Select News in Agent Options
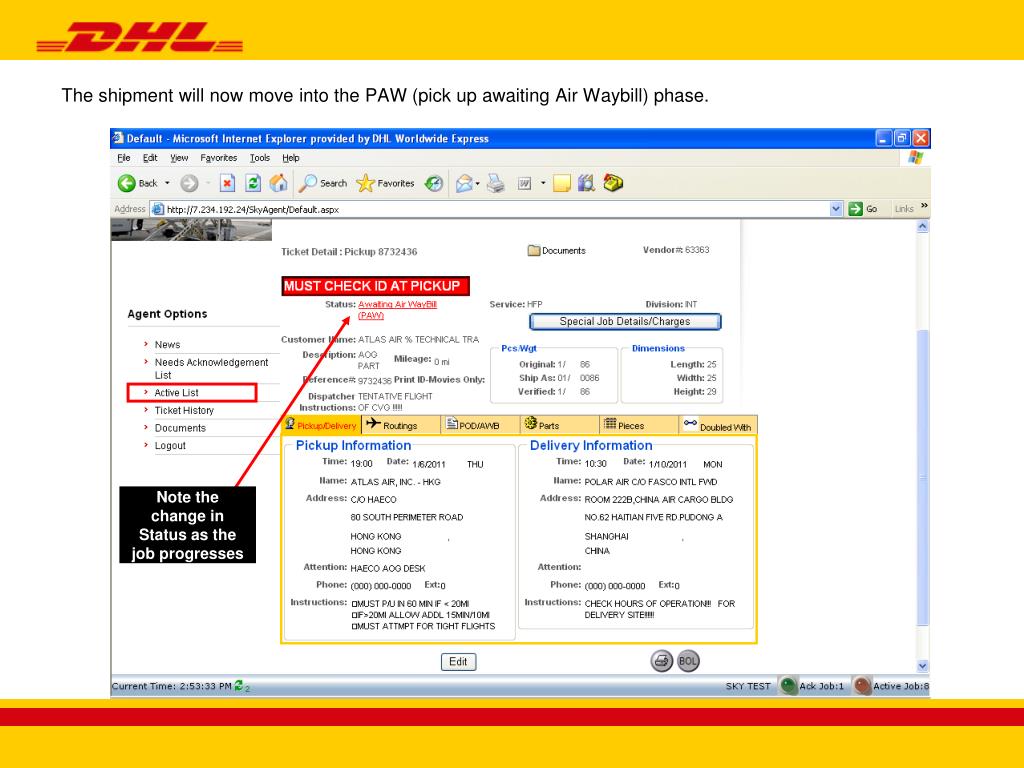The width and height of the screenshot is (1024, 768). [x=167, y=345]
